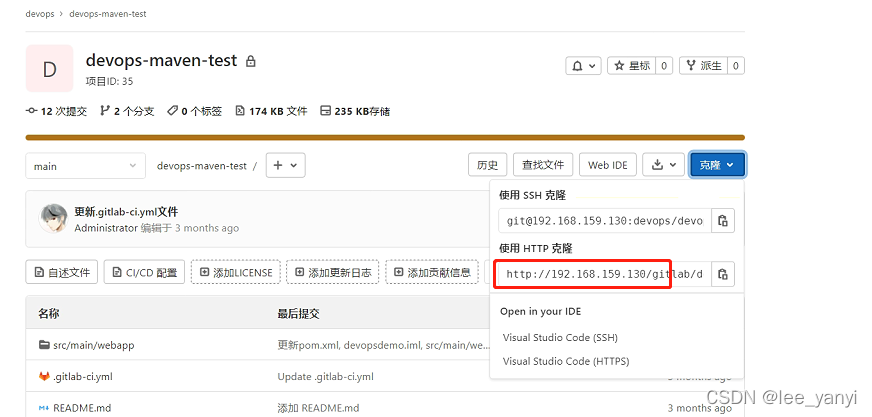
Task: Open the fork count 0 next to 派生
Action: (x=736, y=66)
